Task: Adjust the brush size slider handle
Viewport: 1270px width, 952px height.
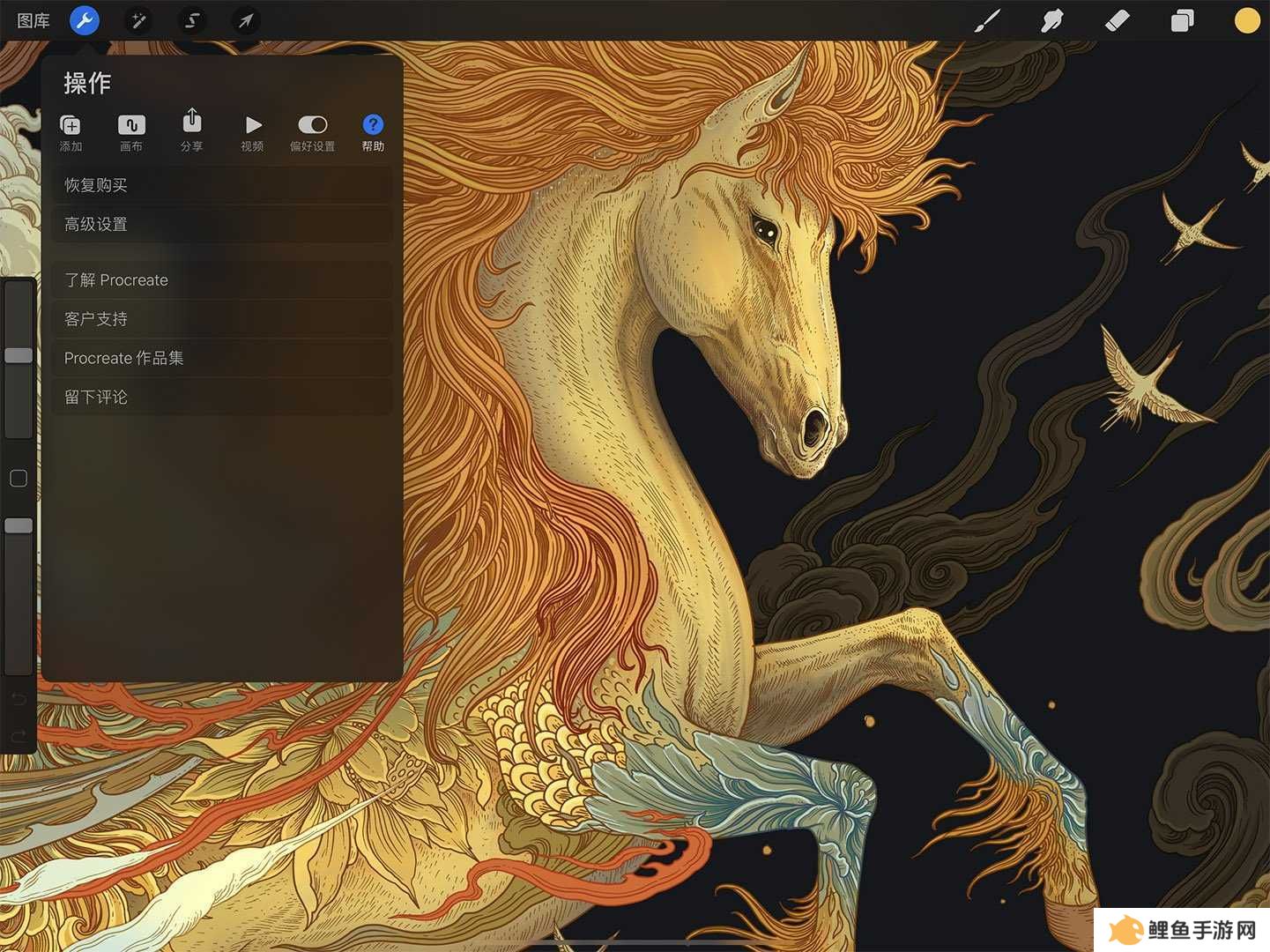Action: point(19,355)
